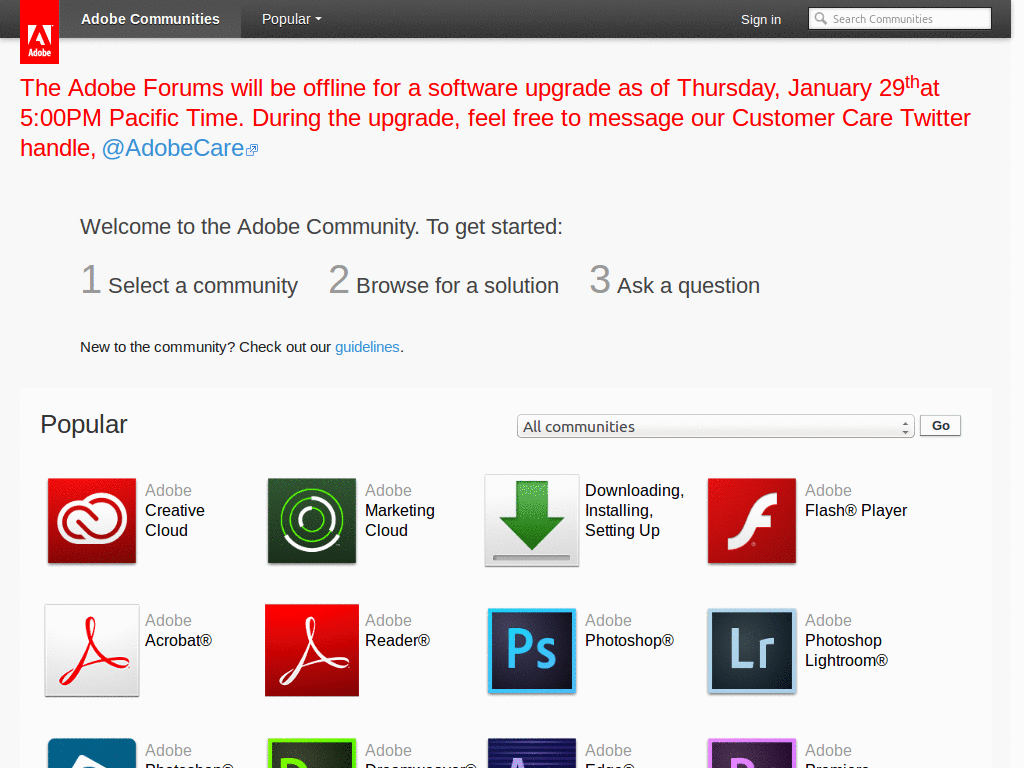1024x768 pixels.
Task: Open the Adobe Photoshop Lightroom community
Action: pyautogui.click(x=751, y=650)
